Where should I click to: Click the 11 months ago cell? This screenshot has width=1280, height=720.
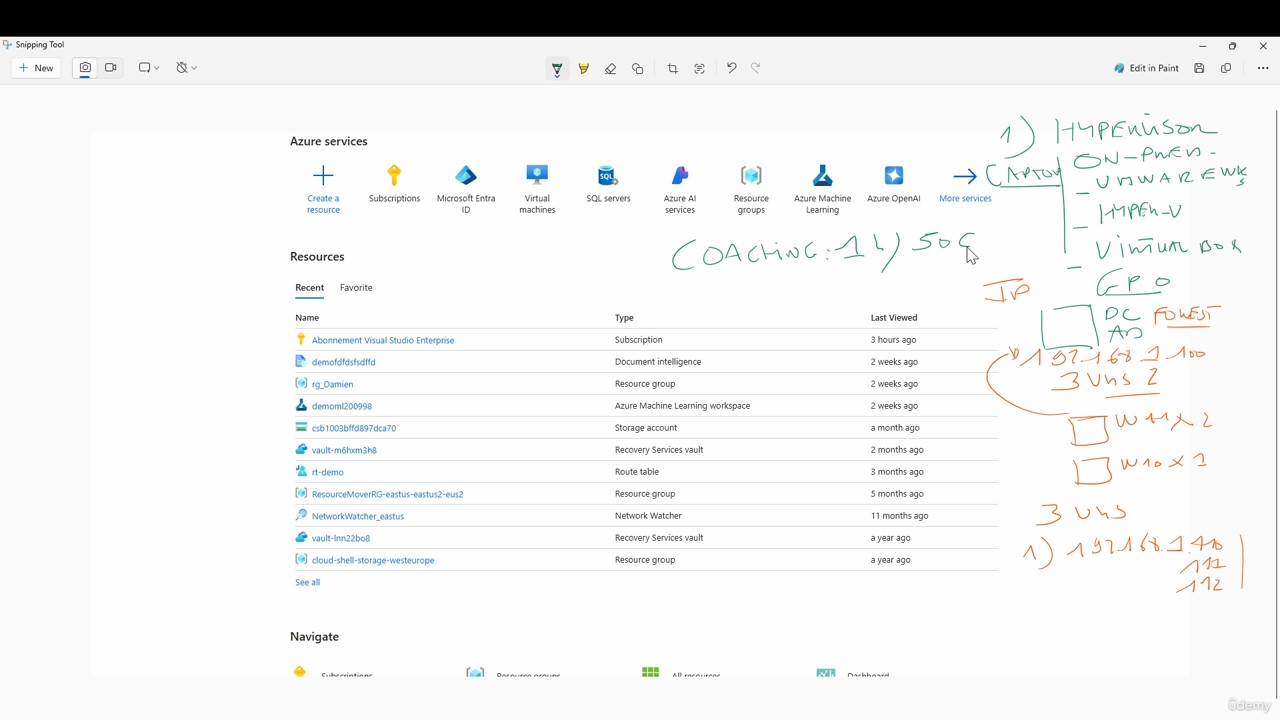pyautogui.click(x=899, y=516)
